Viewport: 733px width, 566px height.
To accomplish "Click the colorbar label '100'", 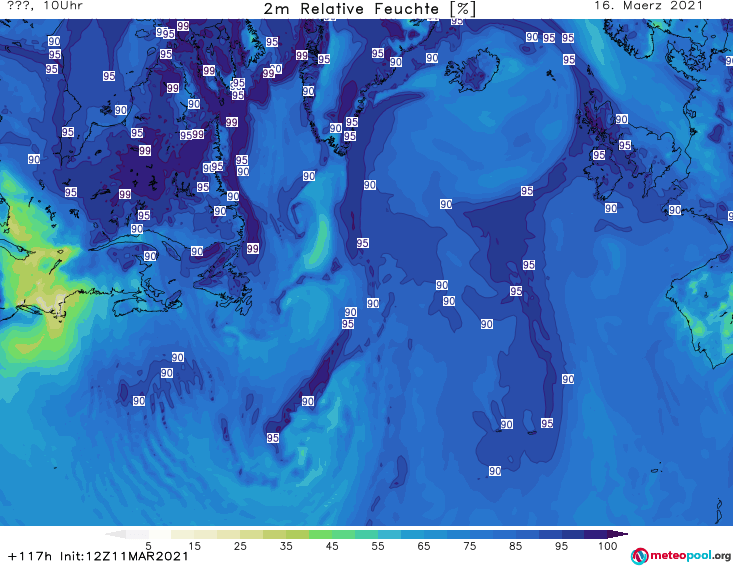I will [x=608, y=546].
